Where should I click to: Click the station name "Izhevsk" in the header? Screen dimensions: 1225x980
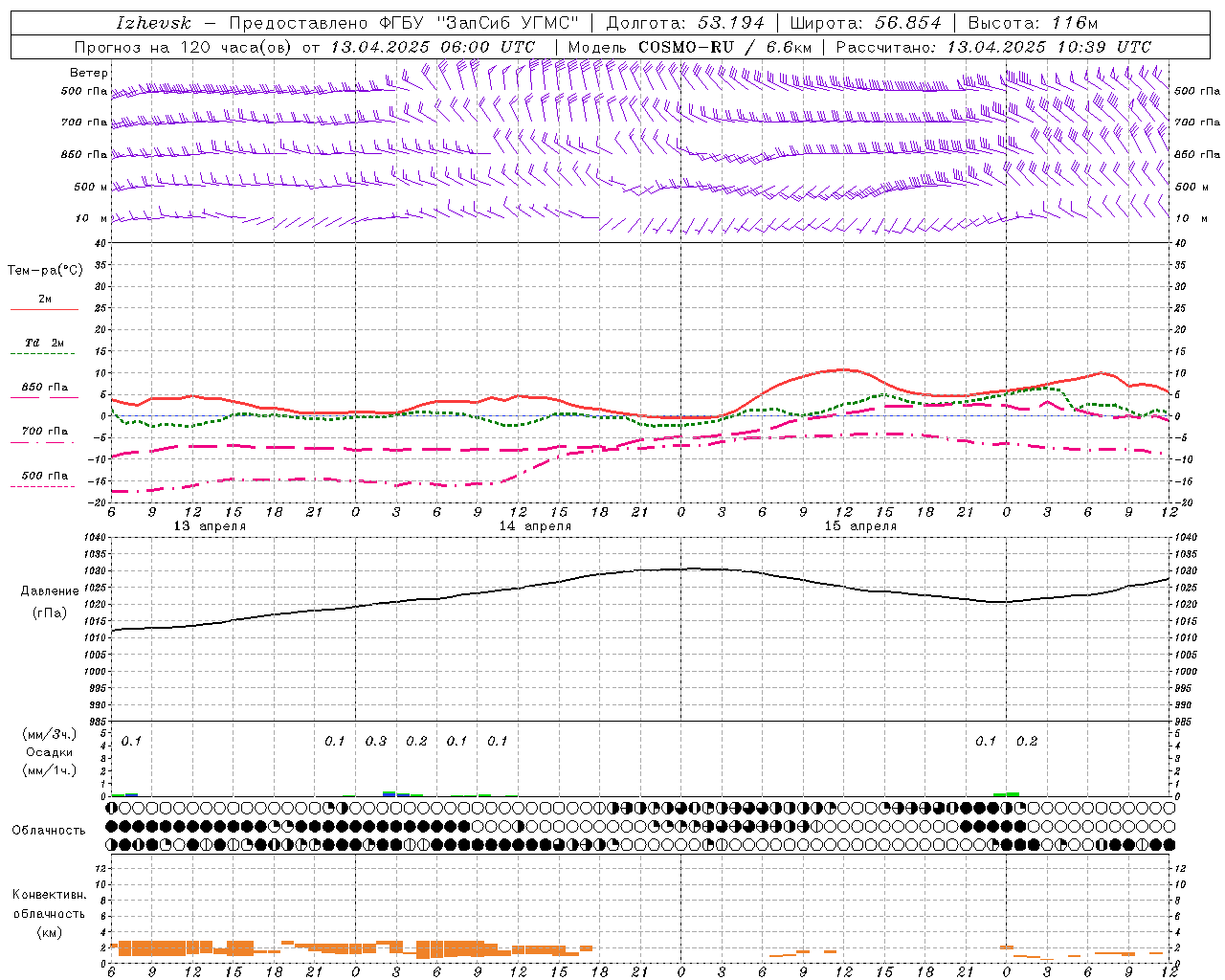point(153,23)
